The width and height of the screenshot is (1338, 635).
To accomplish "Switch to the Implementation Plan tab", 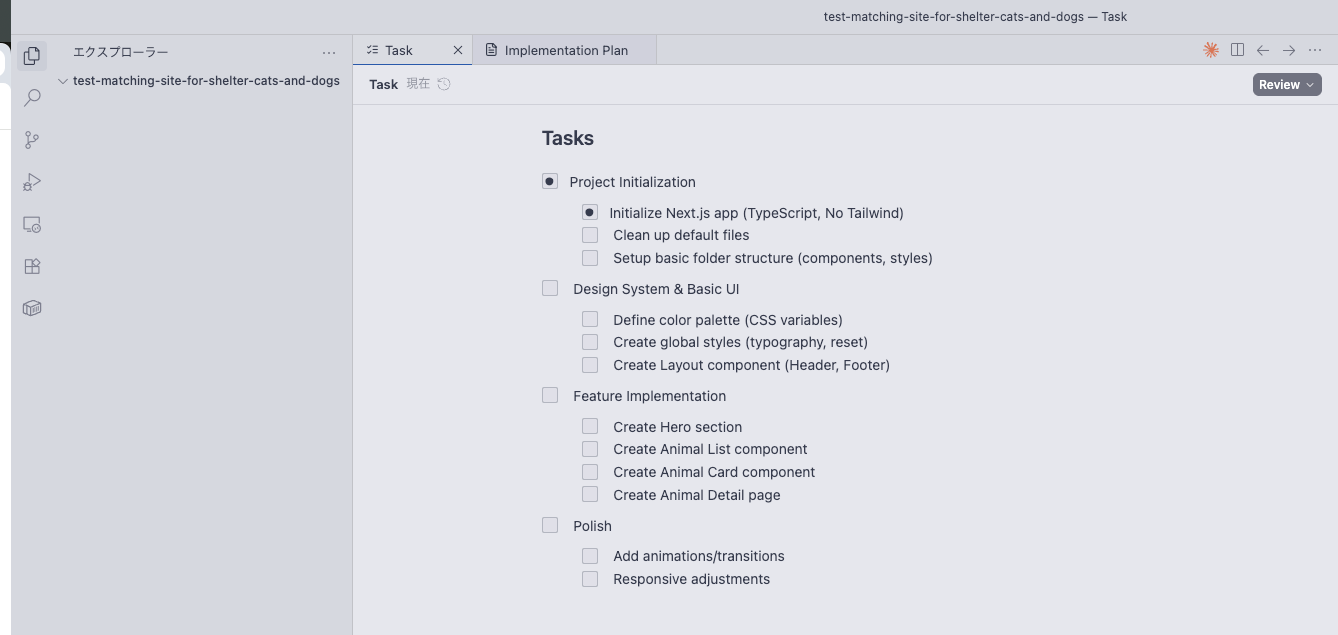I will 565,50.
